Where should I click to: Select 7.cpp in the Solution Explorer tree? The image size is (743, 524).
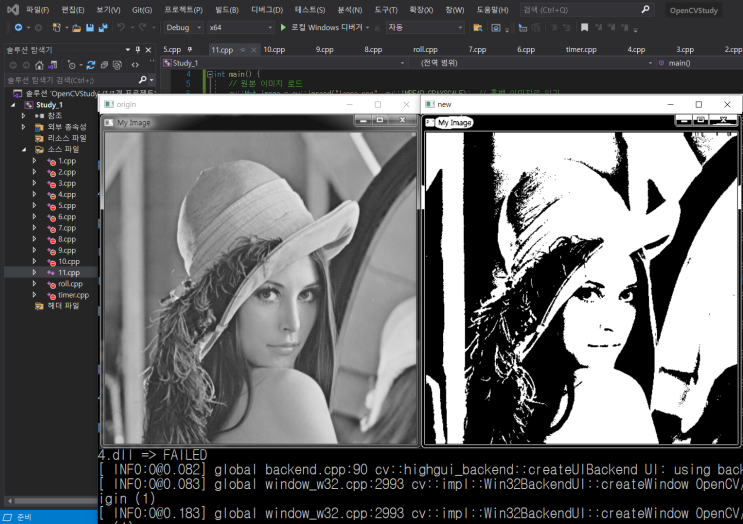click(67, 228)
